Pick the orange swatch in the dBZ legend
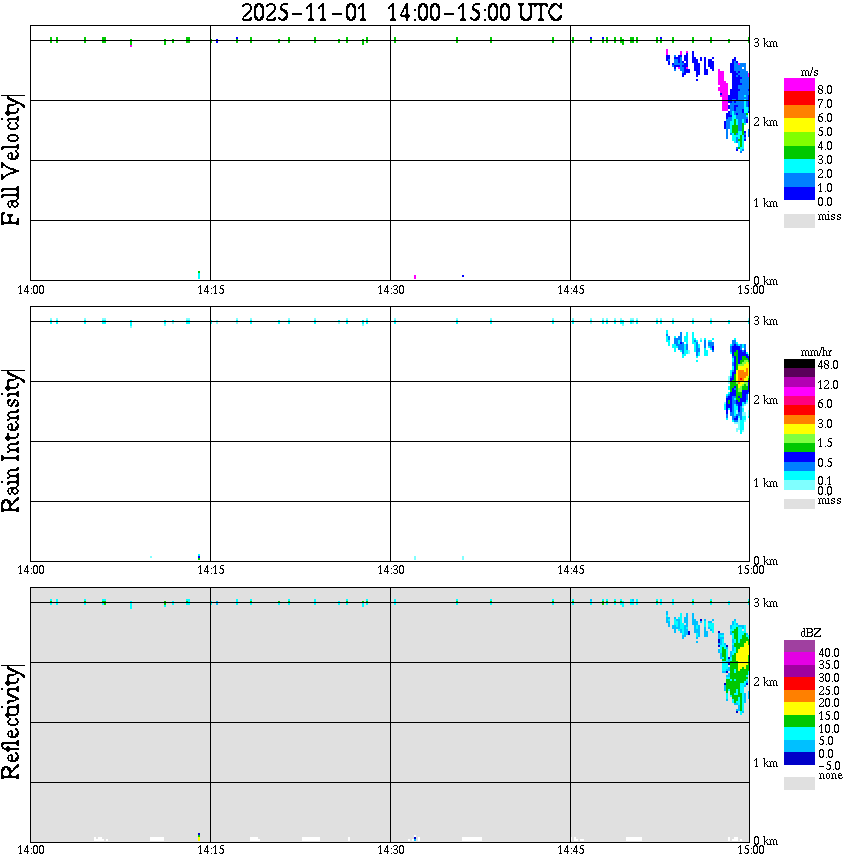 tap(799, 696)
